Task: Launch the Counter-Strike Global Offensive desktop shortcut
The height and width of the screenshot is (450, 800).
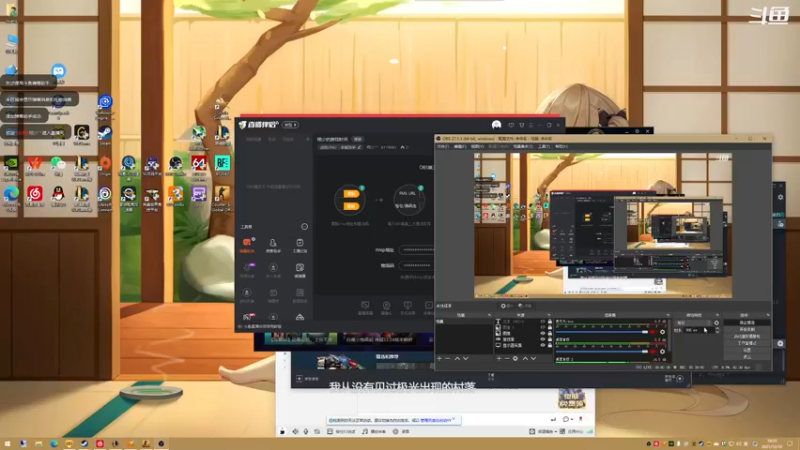Action: click(x=222, y=194)
